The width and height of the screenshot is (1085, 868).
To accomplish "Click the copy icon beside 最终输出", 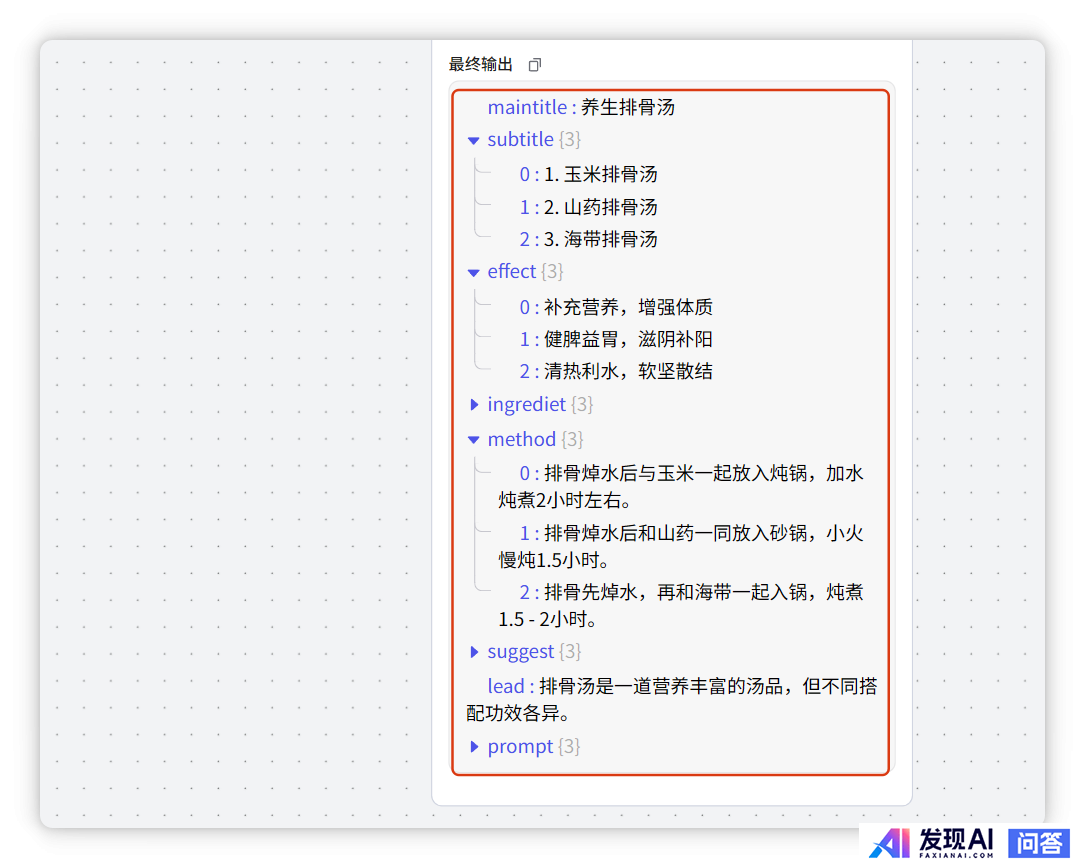I will (x=535, y=65).
